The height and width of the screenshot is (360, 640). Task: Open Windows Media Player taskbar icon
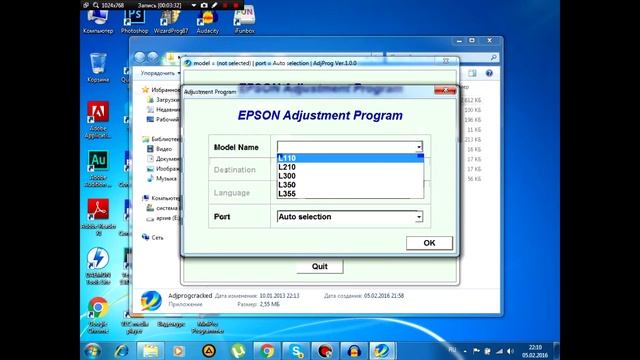(179, 351)
